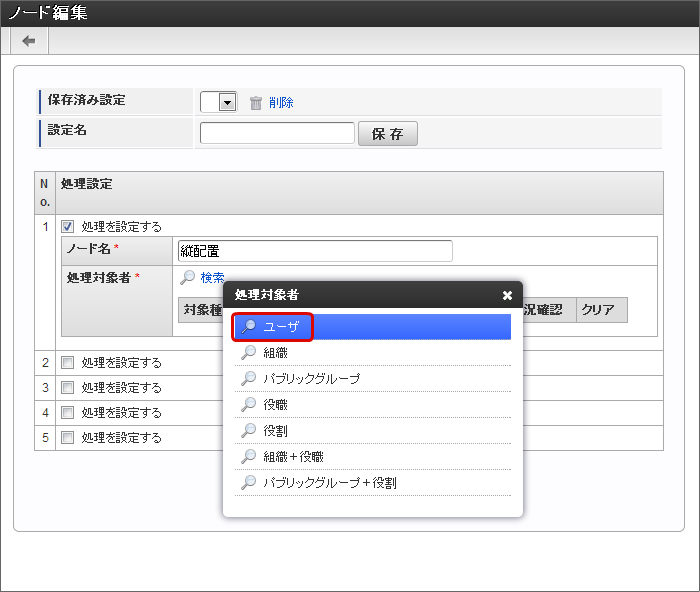Viewport: 700px width, 592px height.
Task: Open the 保存済み設定 dropdown
Action: [227, 102]
